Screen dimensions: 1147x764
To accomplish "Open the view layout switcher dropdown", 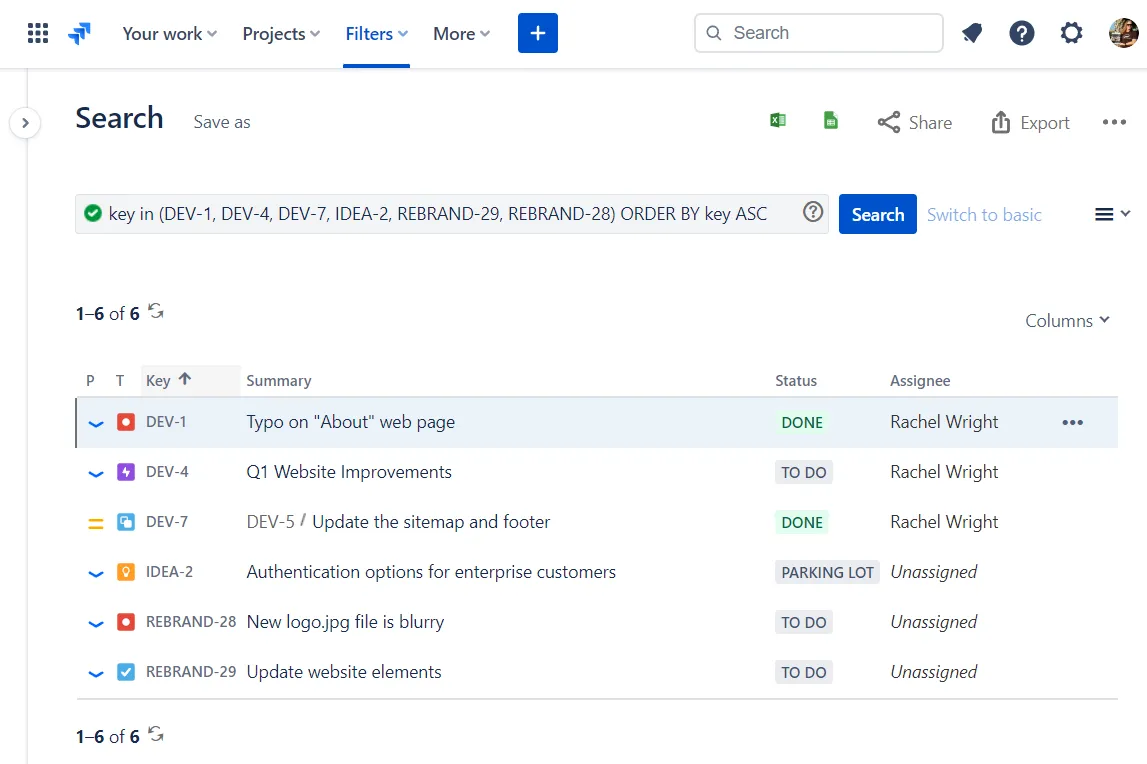I will pyautogui.click(x=1111, y=214).
